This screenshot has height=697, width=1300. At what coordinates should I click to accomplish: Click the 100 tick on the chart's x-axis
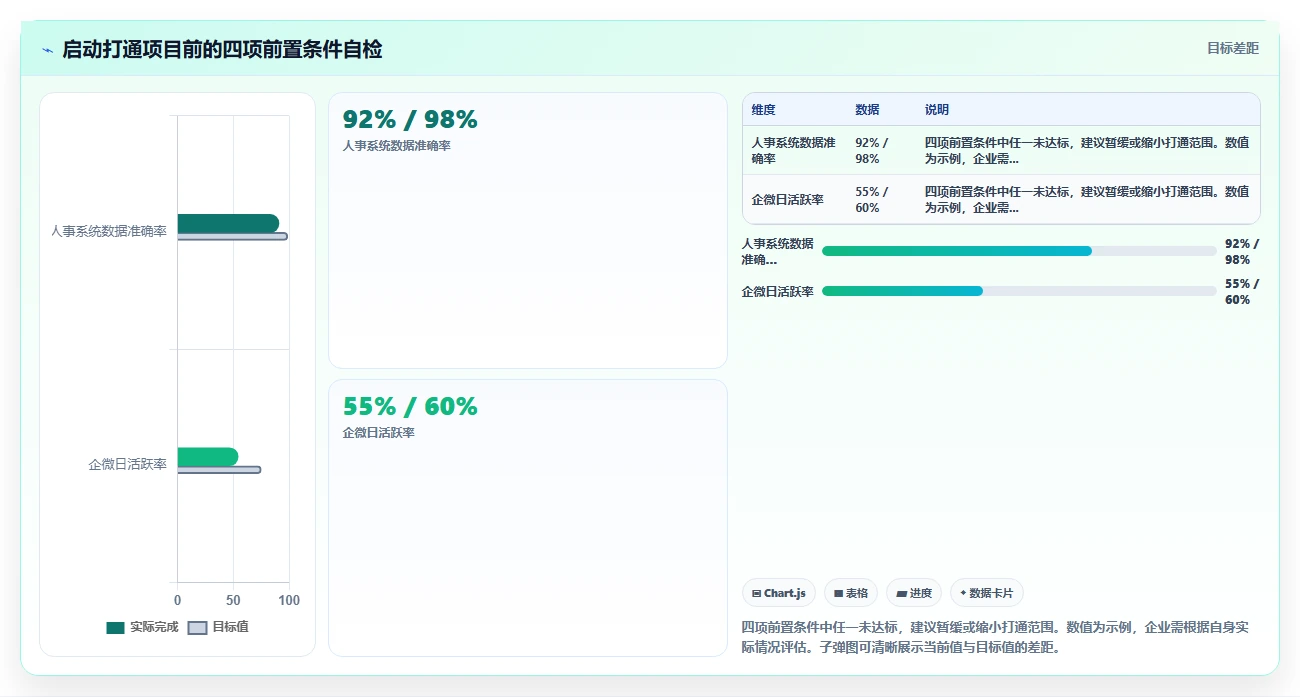click(288, 600)
